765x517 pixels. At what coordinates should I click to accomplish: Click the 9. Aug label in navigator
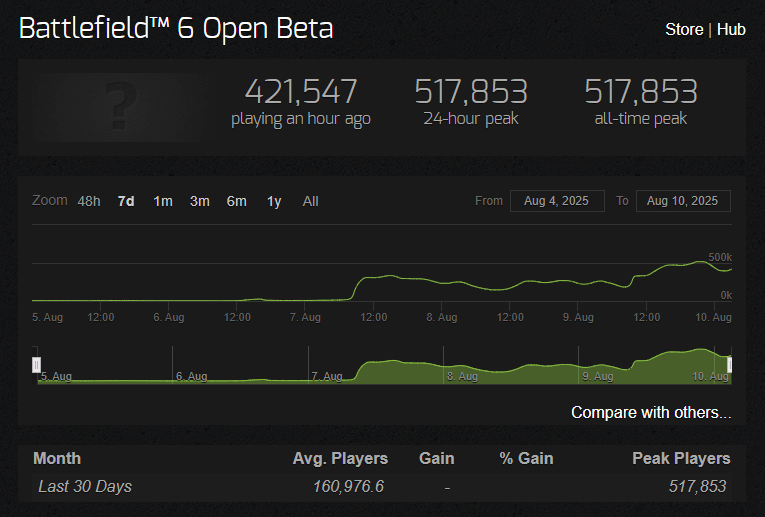coord(598,377)
